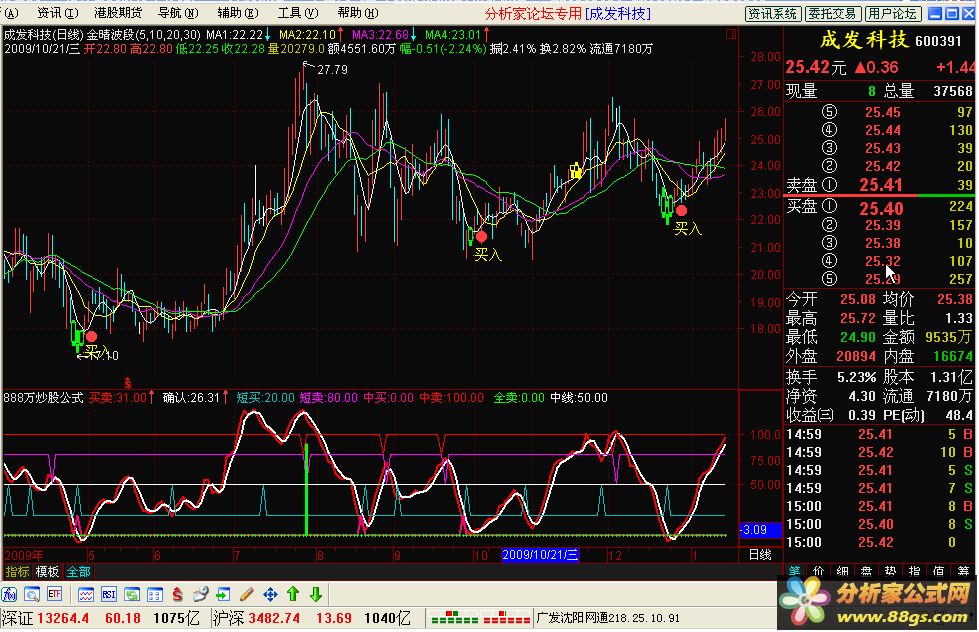Click the small square icon at chart corner
979x632 pixels.
[x=731, y=34]
